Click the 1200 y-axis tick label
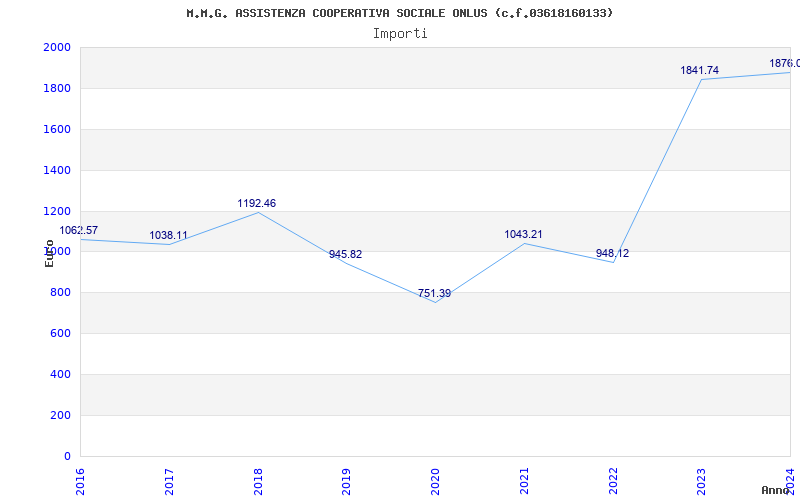Image resolution: width=800 pixels, height=500 pixels. click(57, 211)
